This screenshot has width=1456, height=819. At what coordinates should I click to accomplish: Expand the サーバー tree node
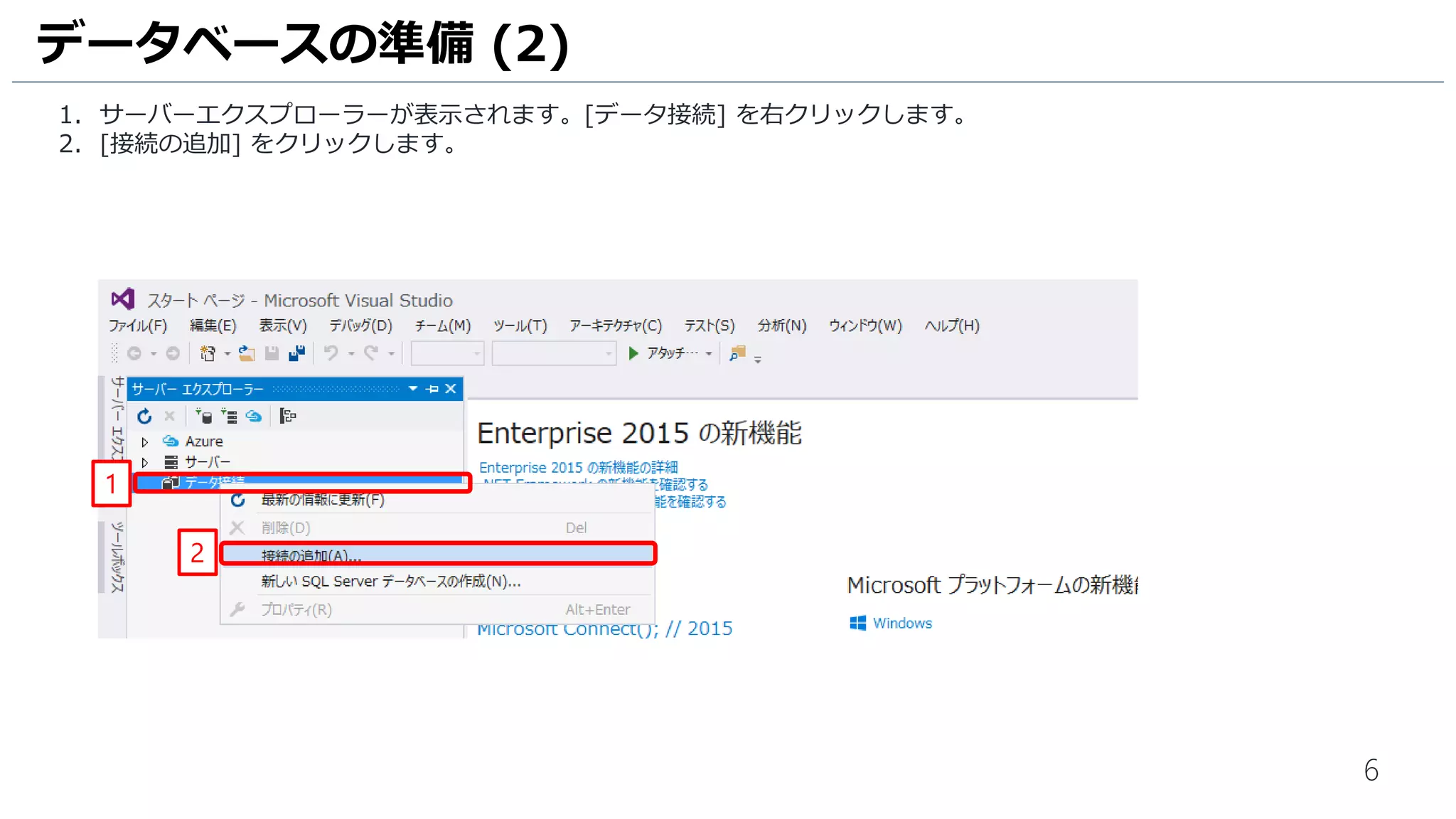[x=145, y=463]
